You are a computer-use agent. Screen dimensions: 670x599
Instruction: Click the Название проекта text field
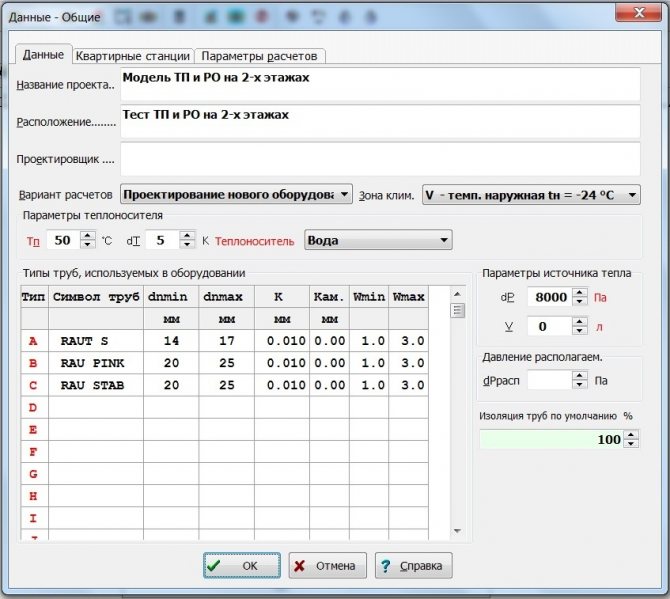tap(378, 83)
